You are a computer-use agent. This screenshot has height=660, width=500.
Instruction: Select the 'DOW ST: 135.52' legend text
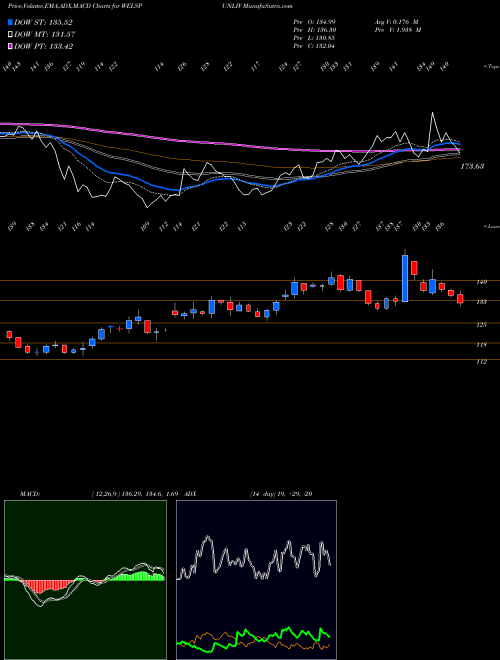tap(43, 22)
